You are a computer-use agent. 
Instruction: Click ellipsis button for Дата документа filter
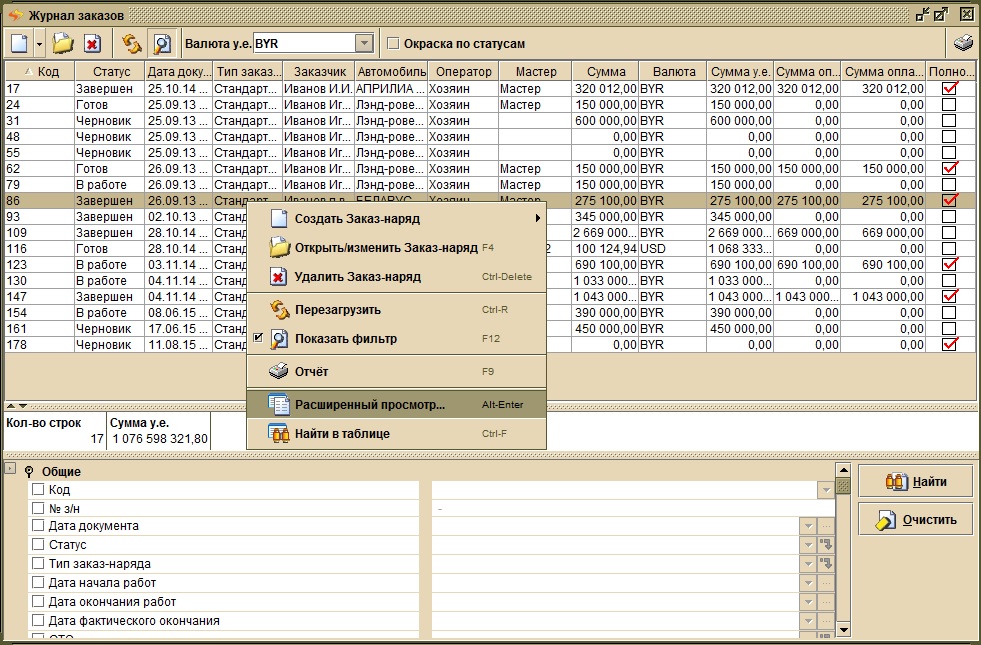[826, 527]
